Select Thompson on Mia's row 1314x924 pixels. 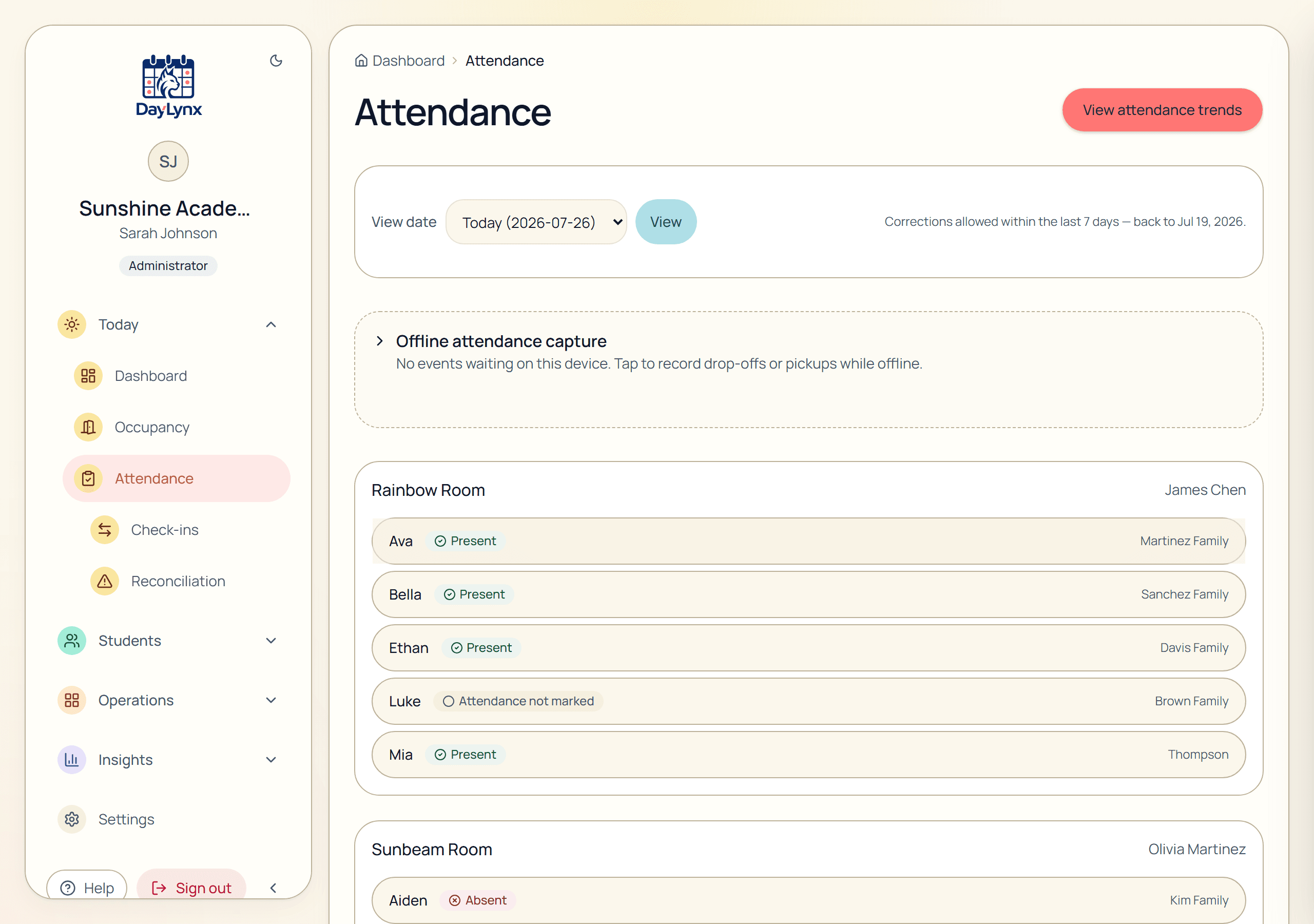(1199, 755)
